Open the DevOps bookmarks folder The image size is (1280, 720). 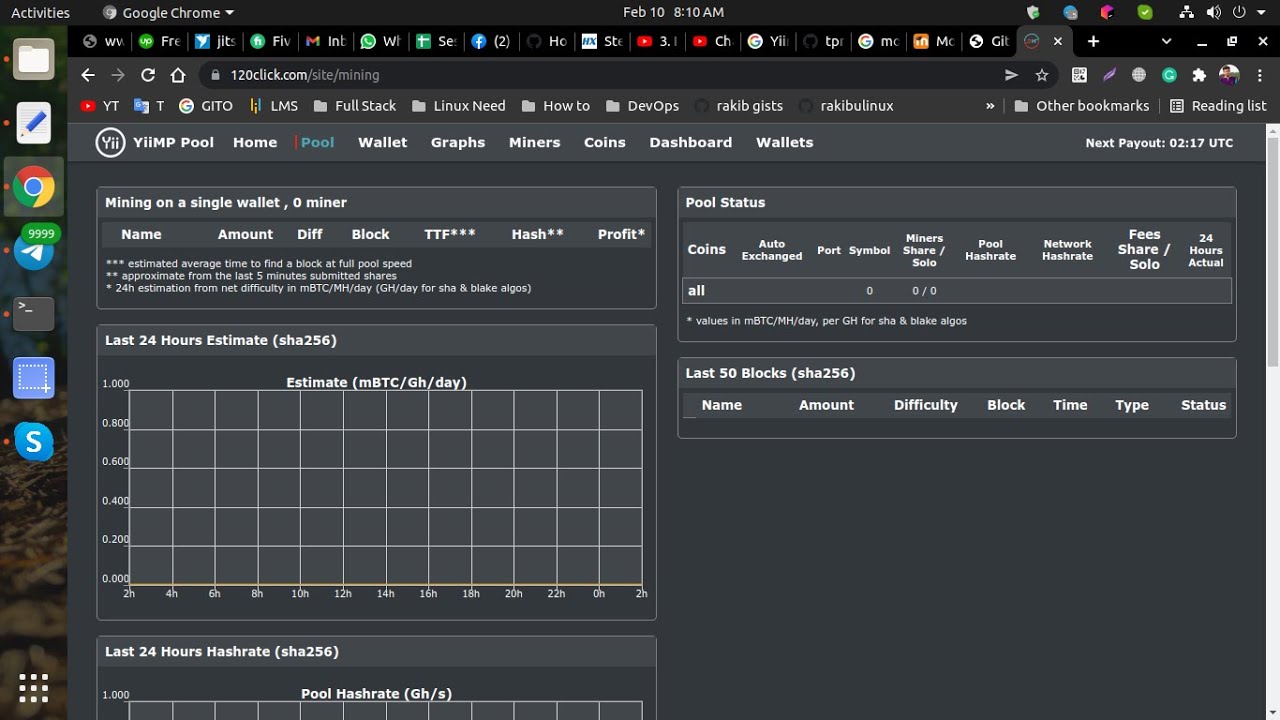(642, 106)
